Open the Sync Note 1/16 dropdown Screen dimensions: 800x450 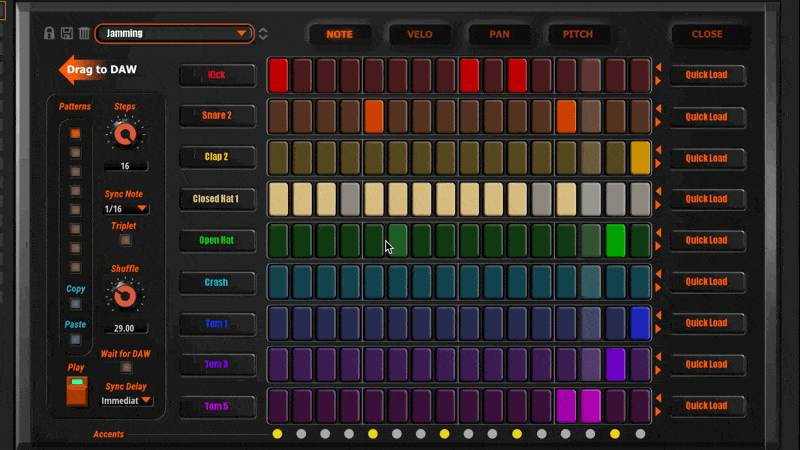click(x=126, y=209)
